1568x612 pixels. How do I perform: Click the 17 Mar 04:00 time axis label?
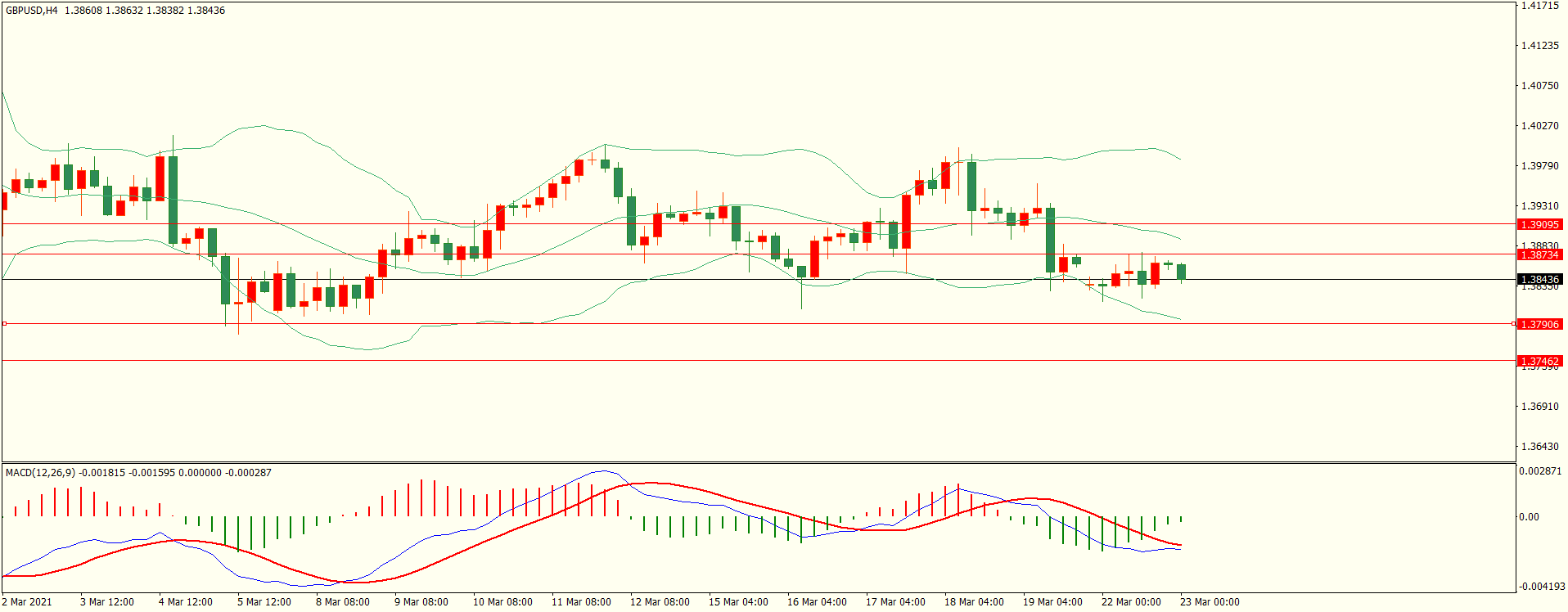[x=895, y=602]
